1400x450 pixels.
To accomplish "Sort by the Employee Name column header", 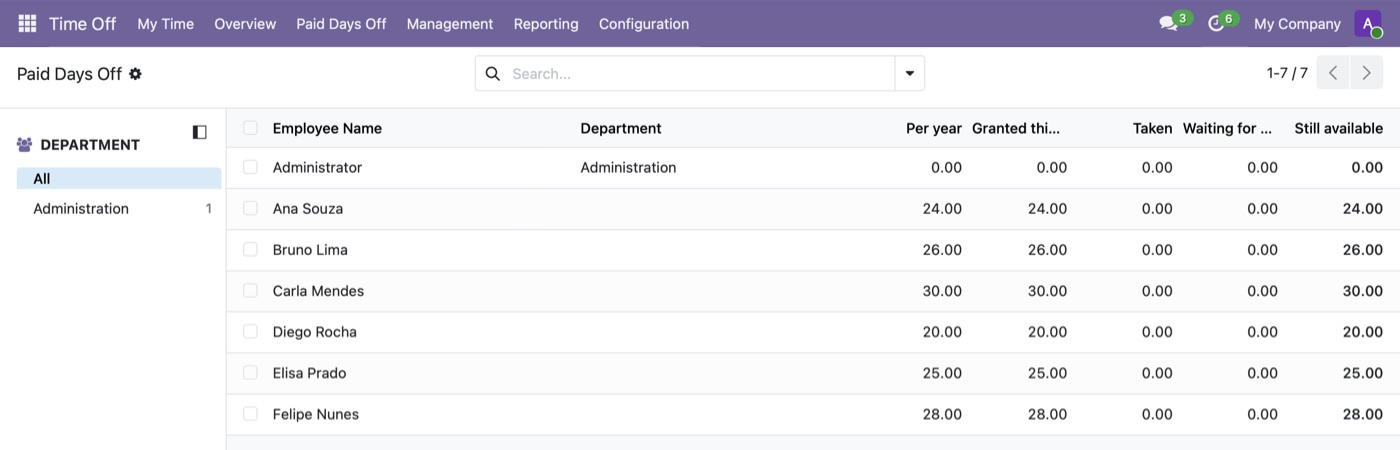I will coord(327,128).
